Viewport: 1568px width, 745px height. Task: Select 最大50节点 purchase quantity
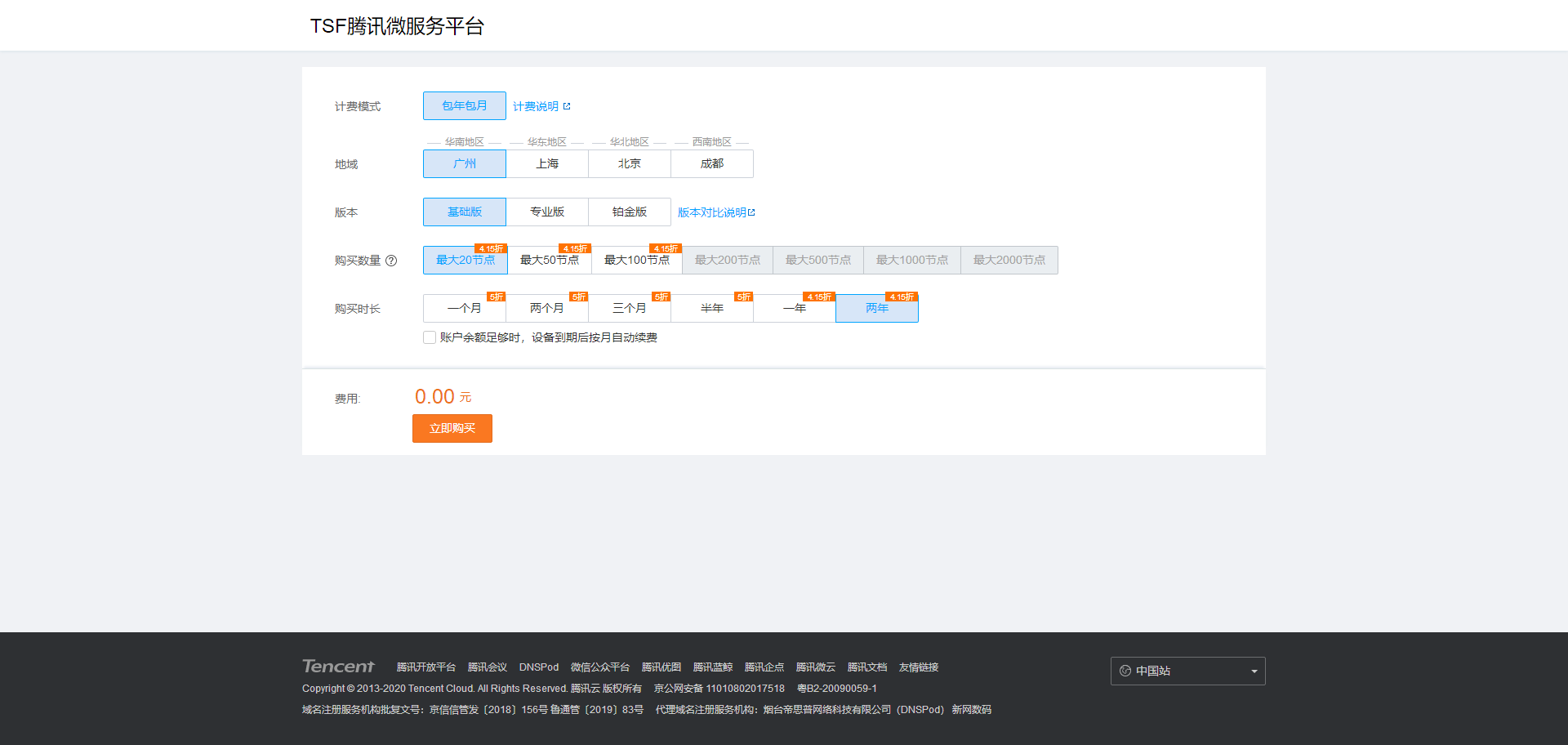pos(549,261)
